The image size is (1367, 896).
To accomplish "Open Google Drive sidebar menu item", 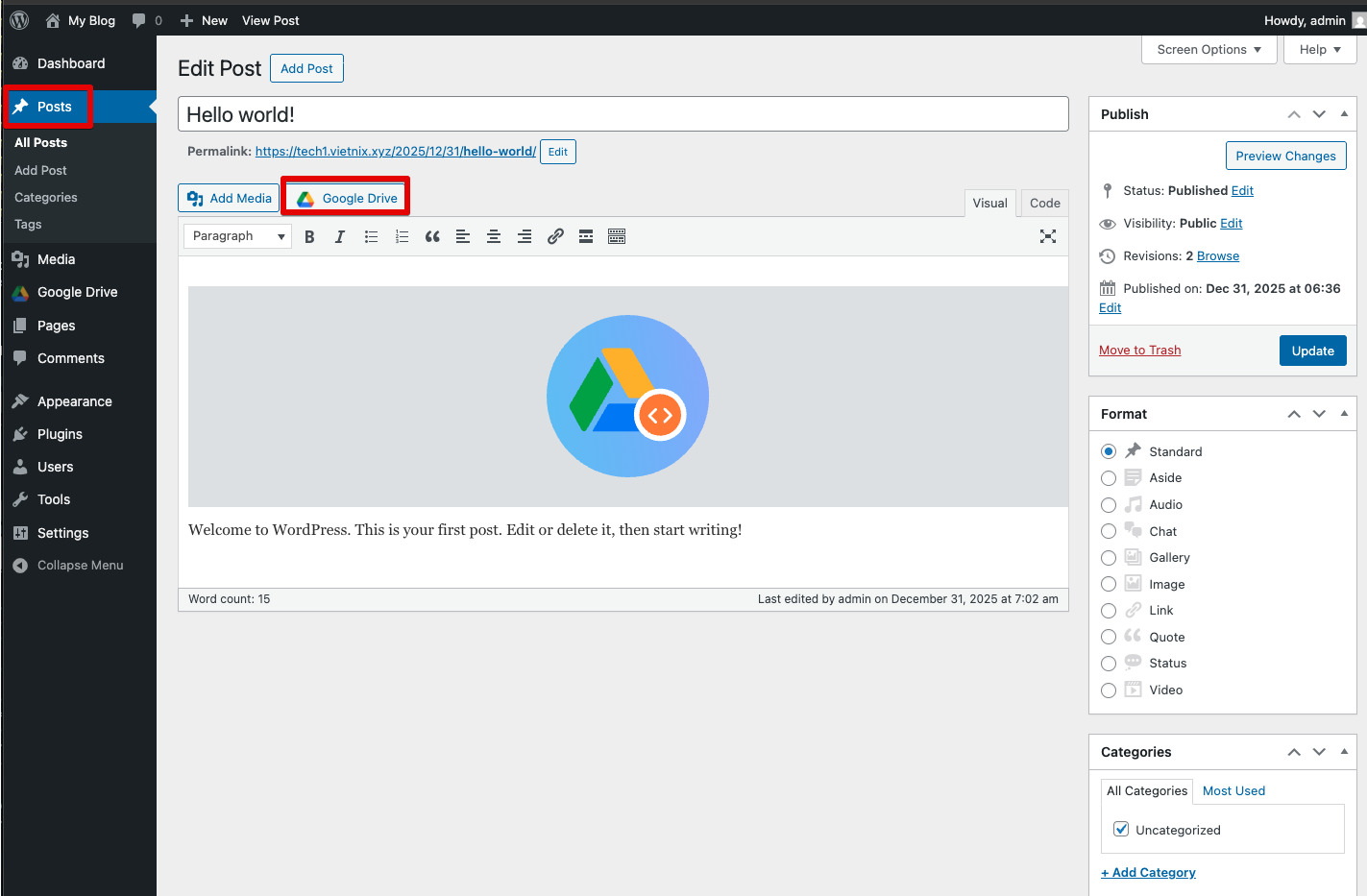I will coord(79,292).
